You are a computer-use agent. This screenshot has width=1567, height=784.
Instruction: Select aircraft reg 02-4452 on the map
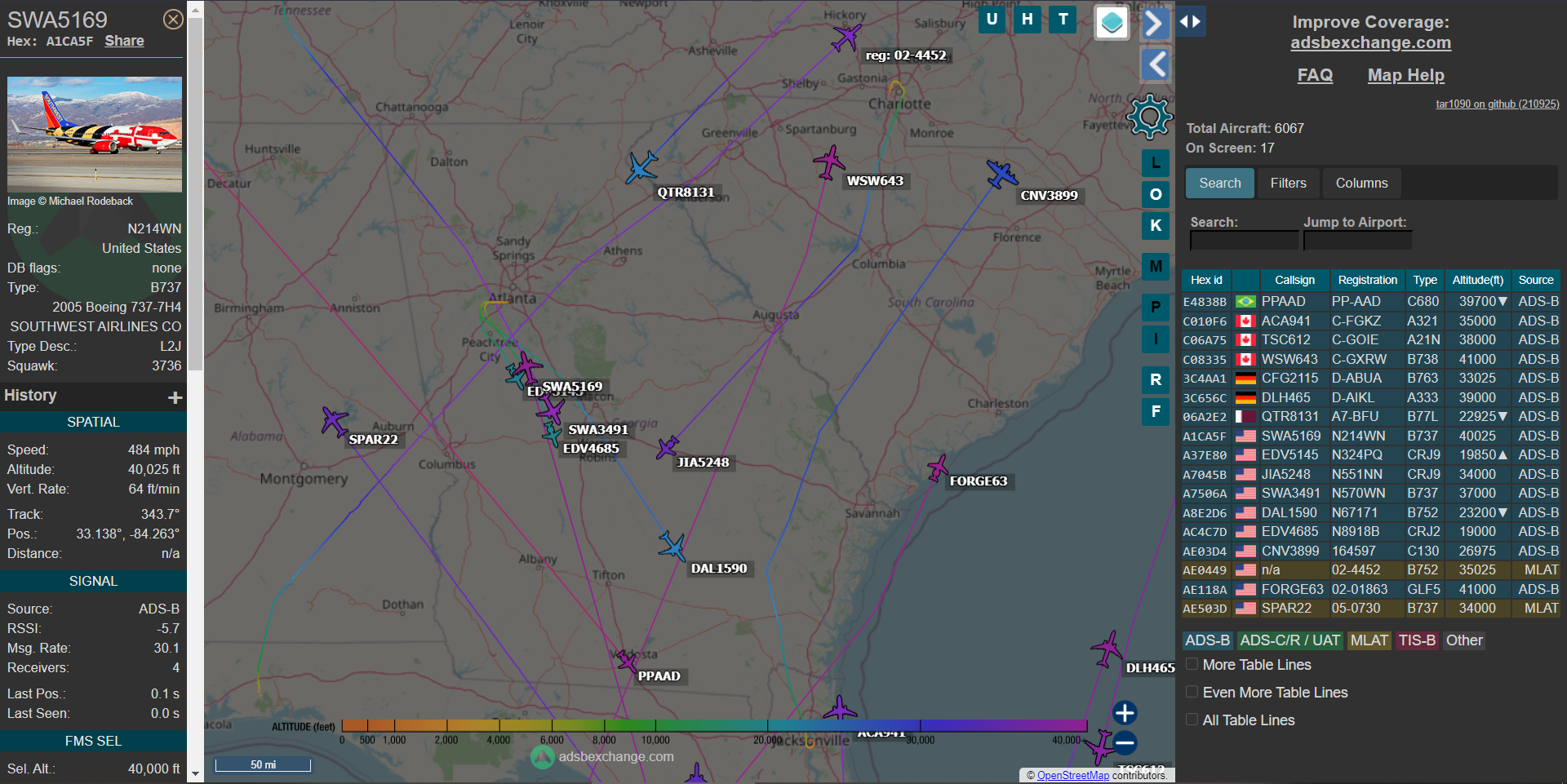(x=846, y=38)
